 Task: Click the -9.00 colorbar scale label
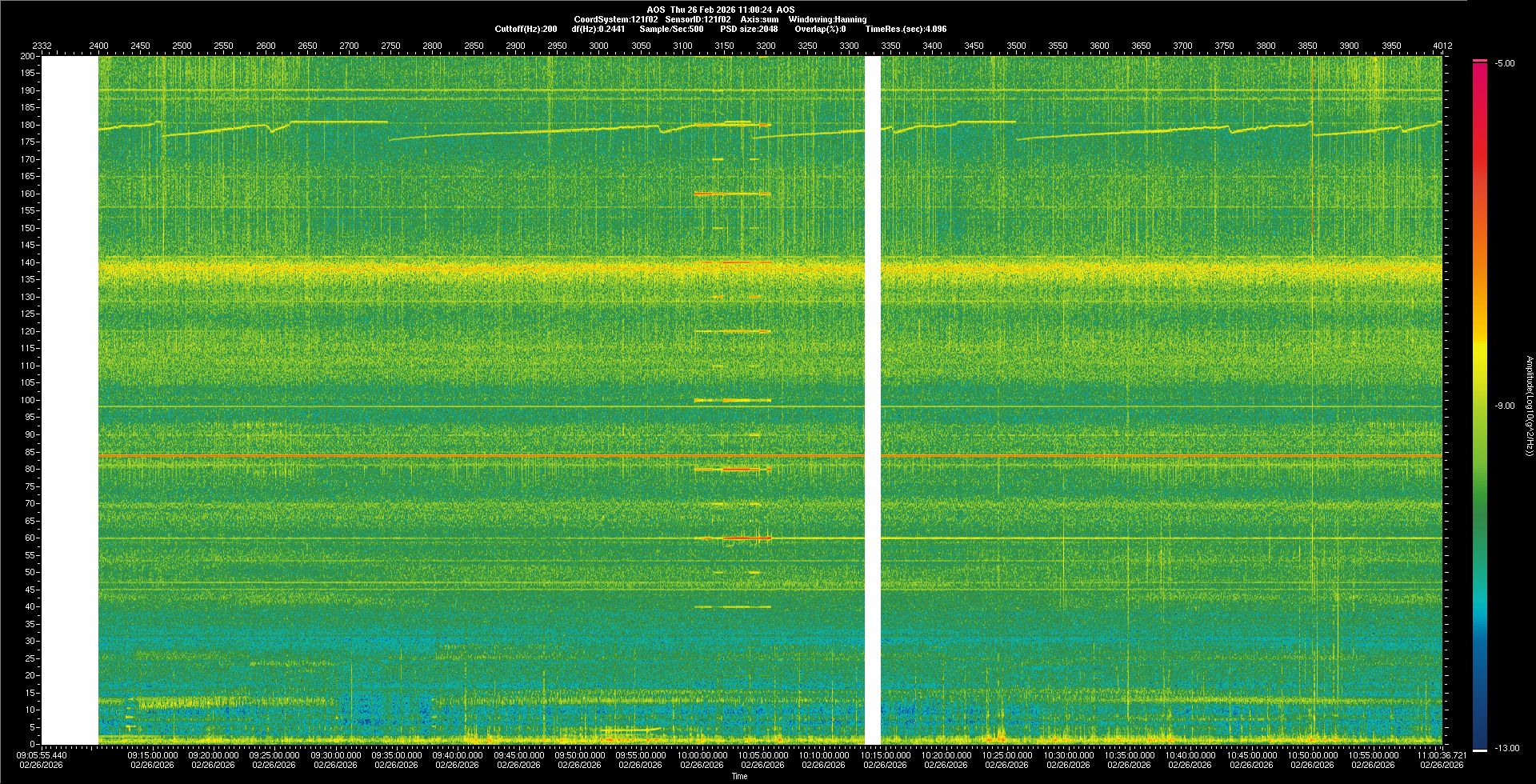pyautogui.click(x=1505, y=406)
